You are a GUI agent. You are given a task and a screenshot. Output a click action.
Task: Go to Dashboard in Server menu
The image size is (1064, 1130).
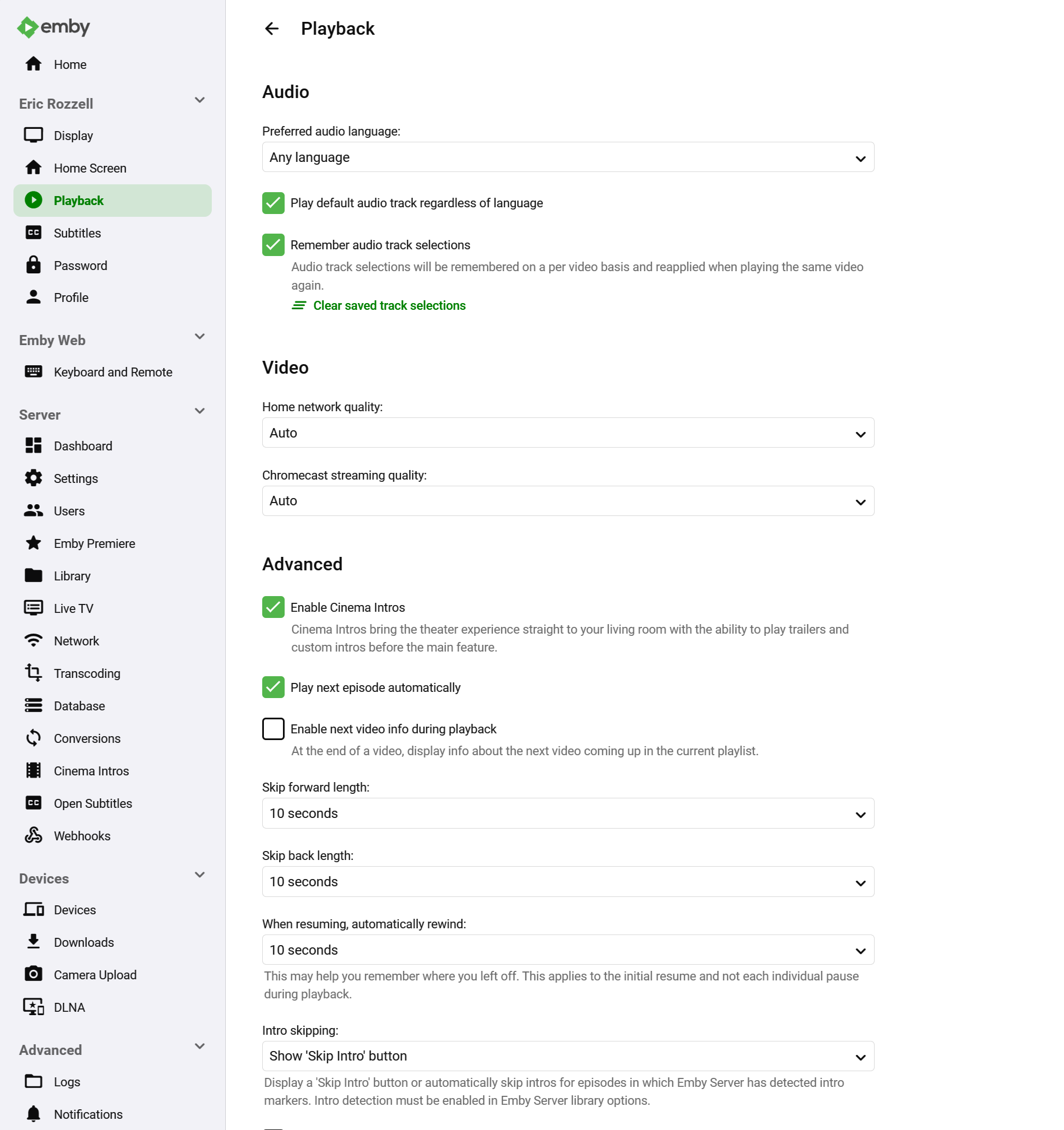(83, 446)
